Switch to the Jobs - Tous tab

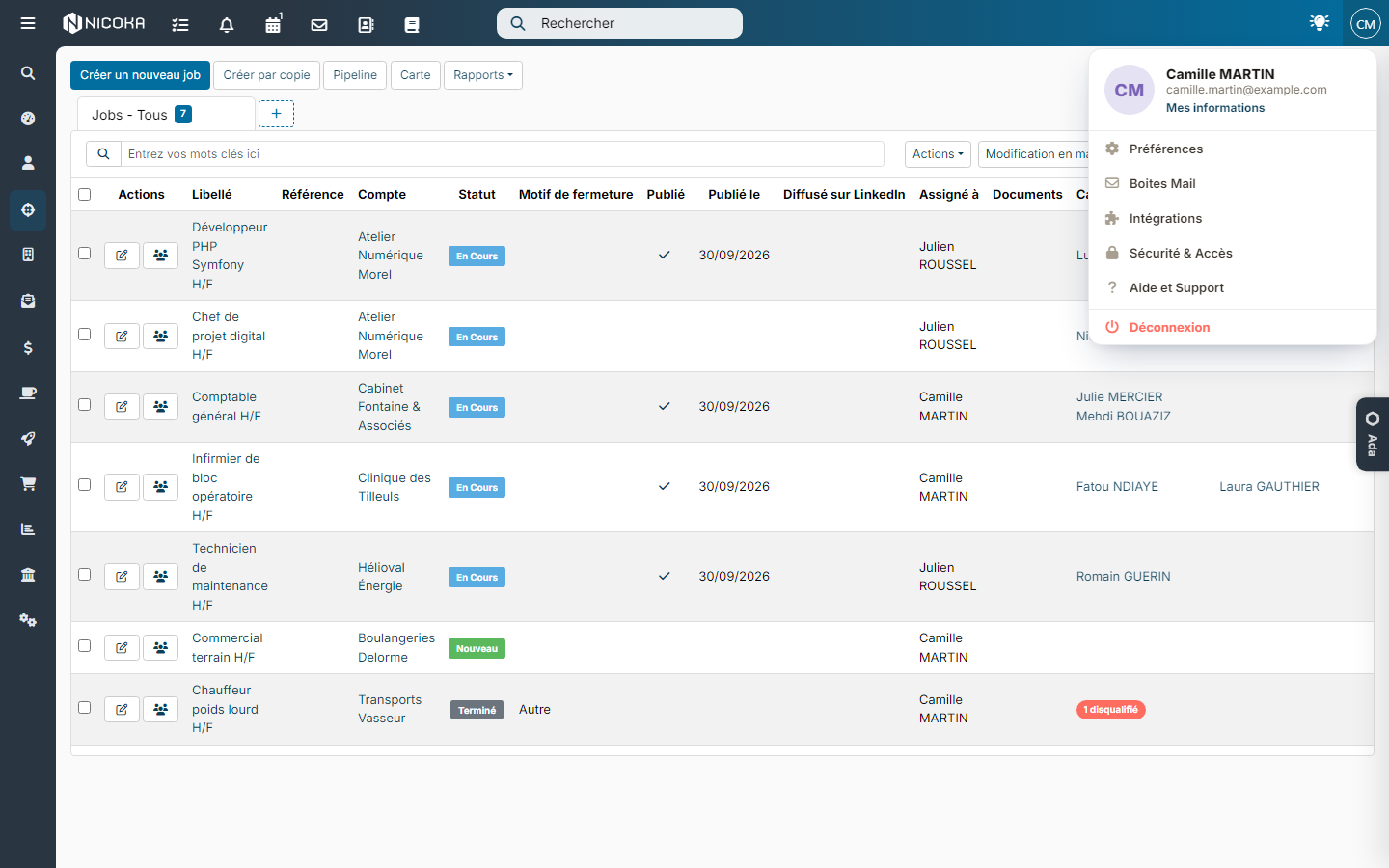(x=166, y=114)
